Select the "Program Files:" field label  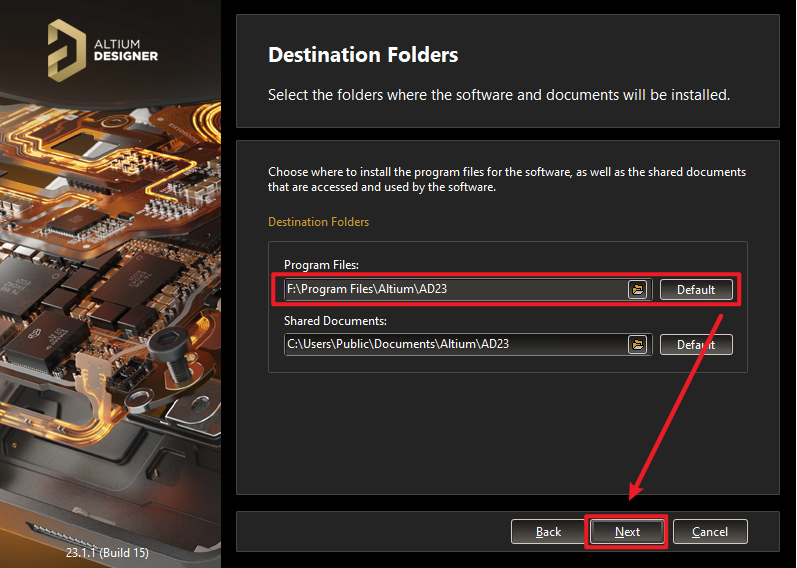(321, 265)
